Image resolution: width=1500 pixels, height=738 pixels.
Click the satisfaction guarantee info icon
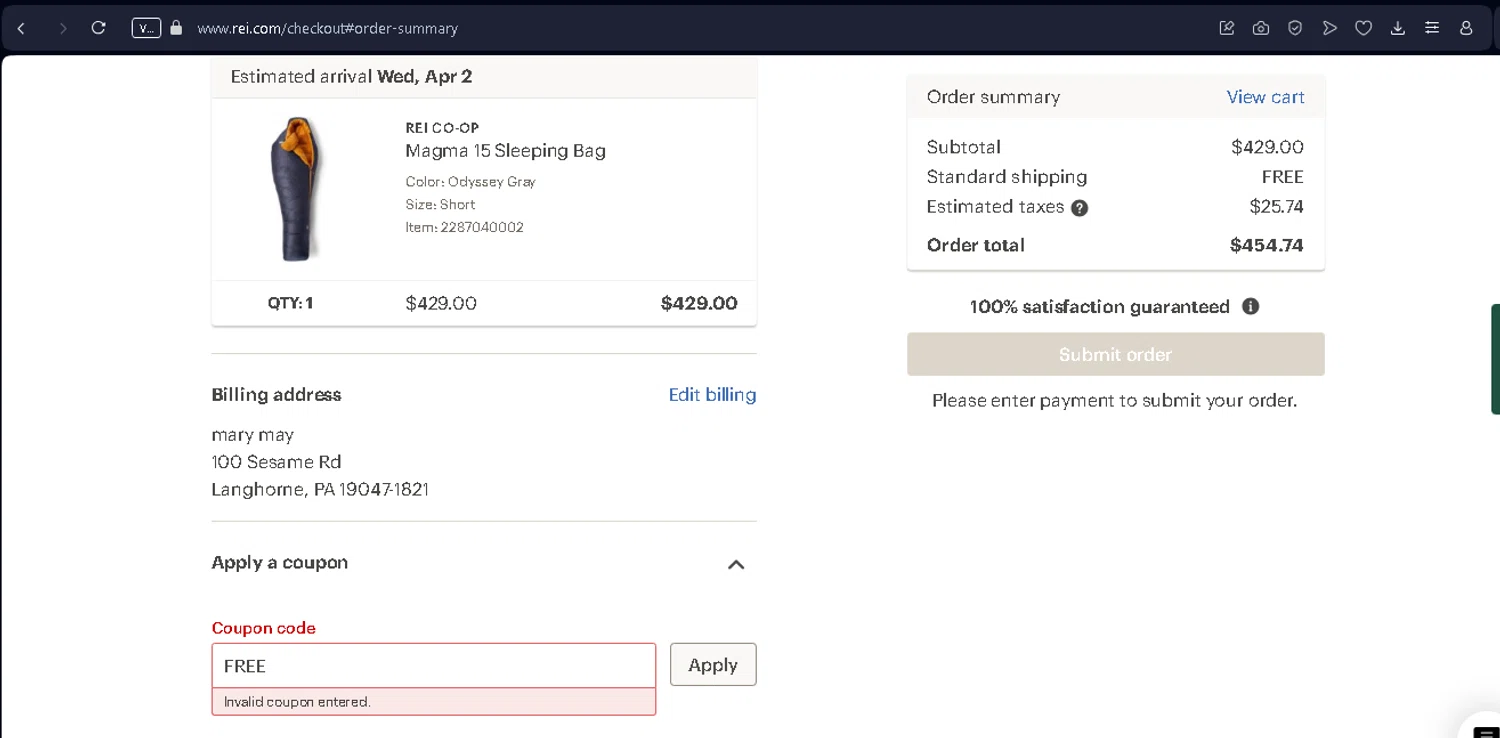pos(1250,307)
